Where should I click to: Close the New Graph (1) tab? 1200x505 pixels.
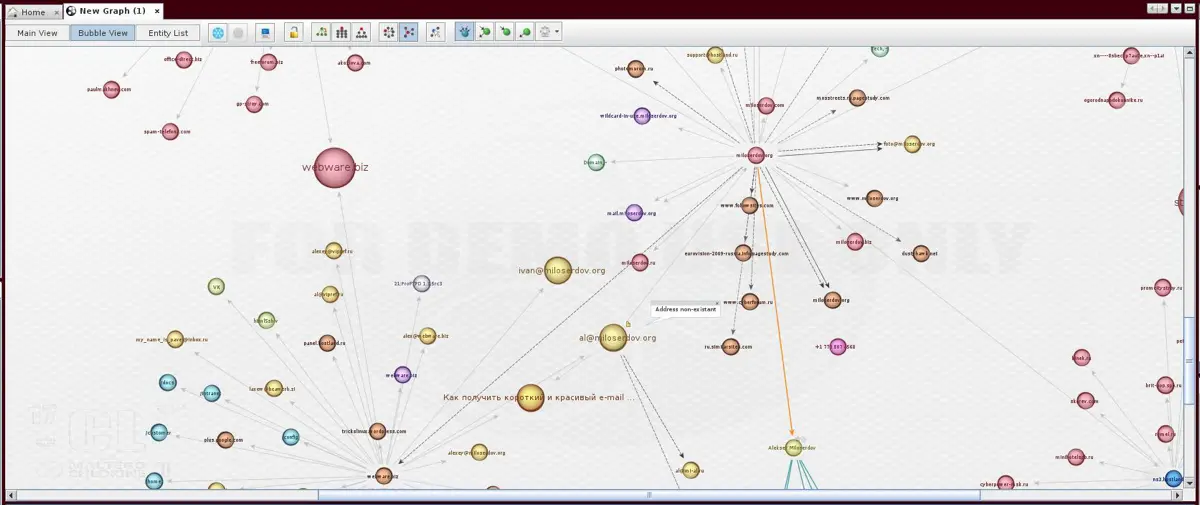point(158,11)
